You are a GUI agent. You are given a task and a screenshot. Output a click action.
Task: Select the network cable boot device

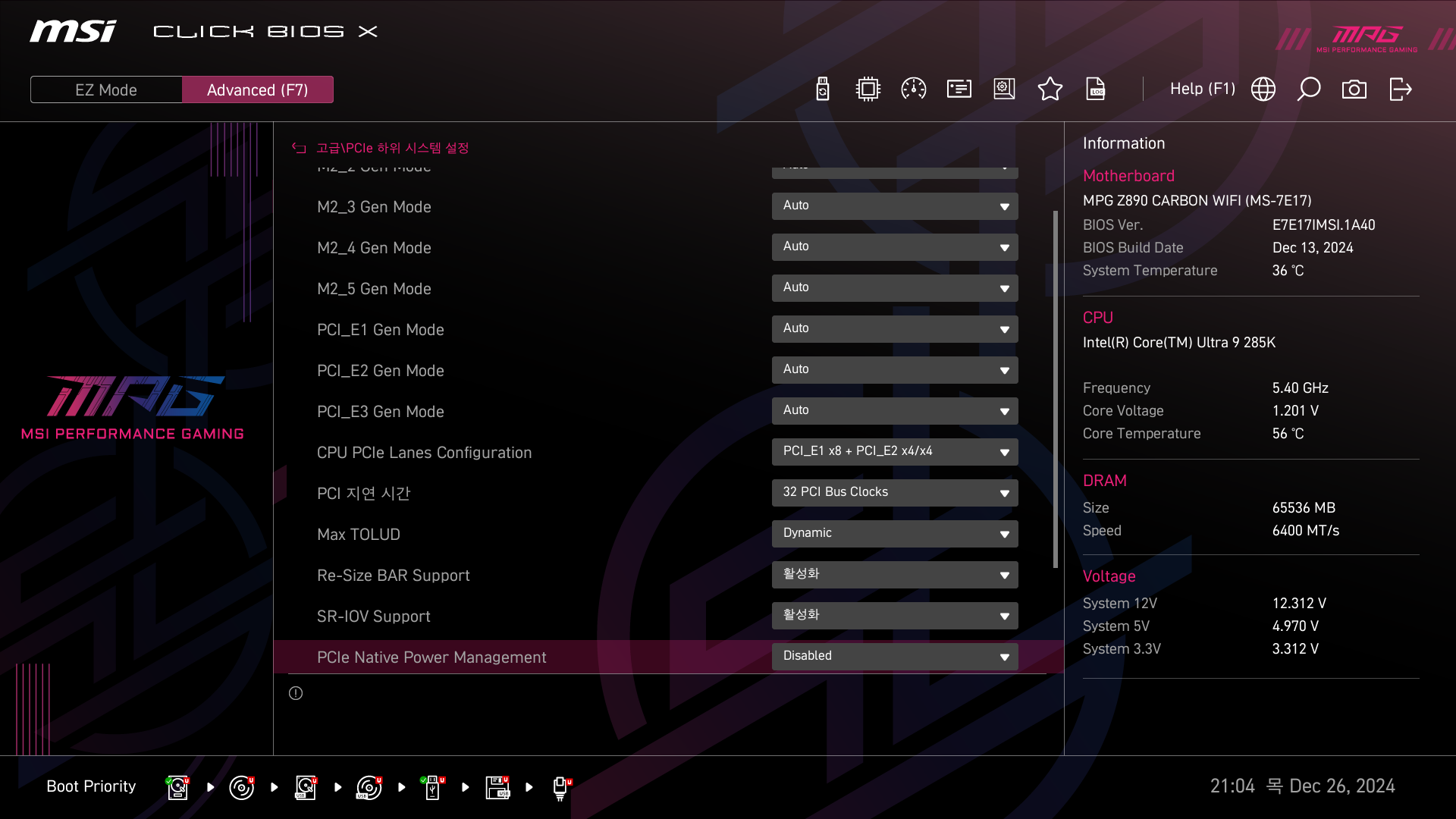click(561, 788)
